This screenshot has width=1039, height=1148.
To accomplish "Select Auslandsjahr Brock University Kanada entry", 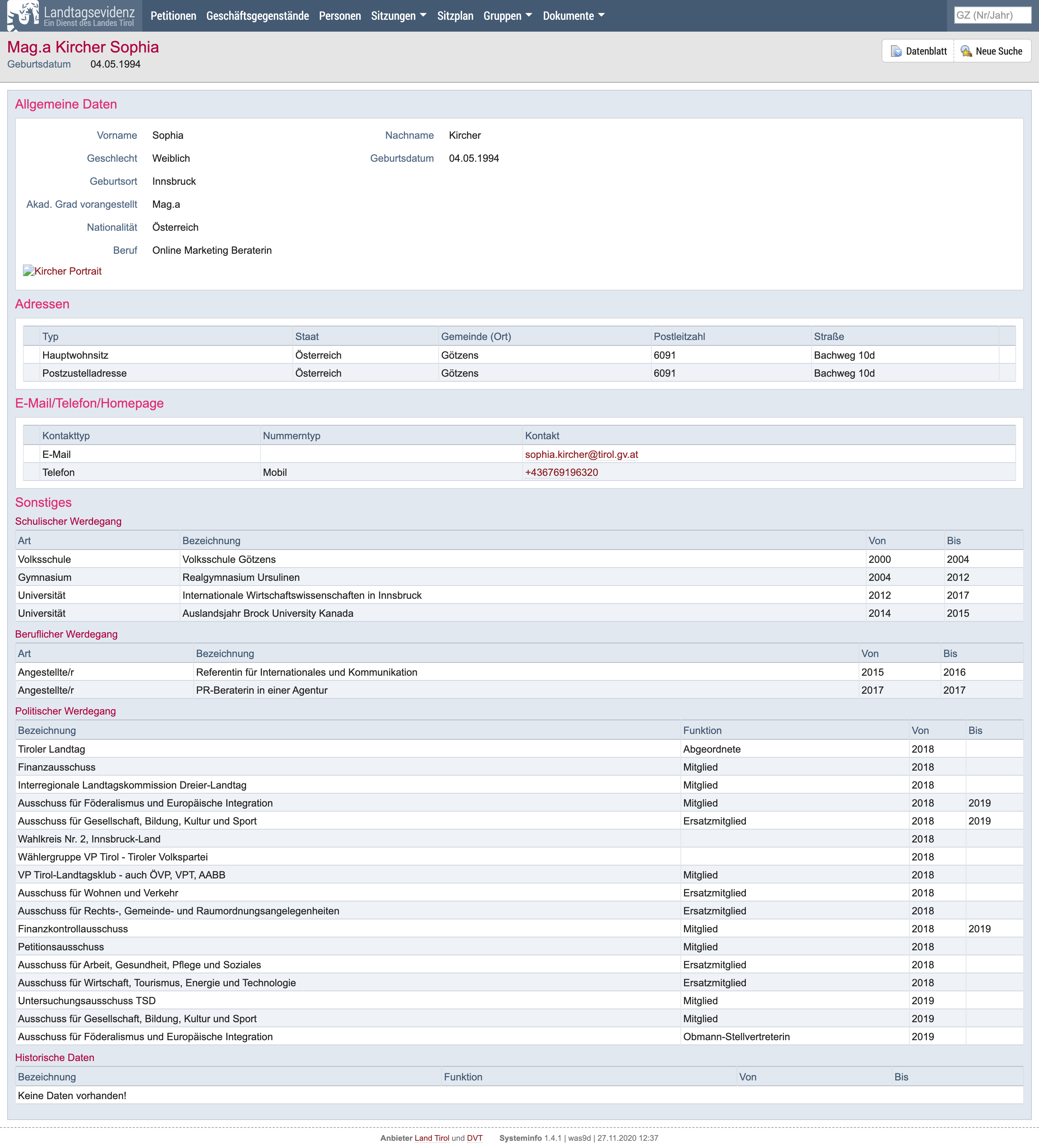I will coord(519,613).
